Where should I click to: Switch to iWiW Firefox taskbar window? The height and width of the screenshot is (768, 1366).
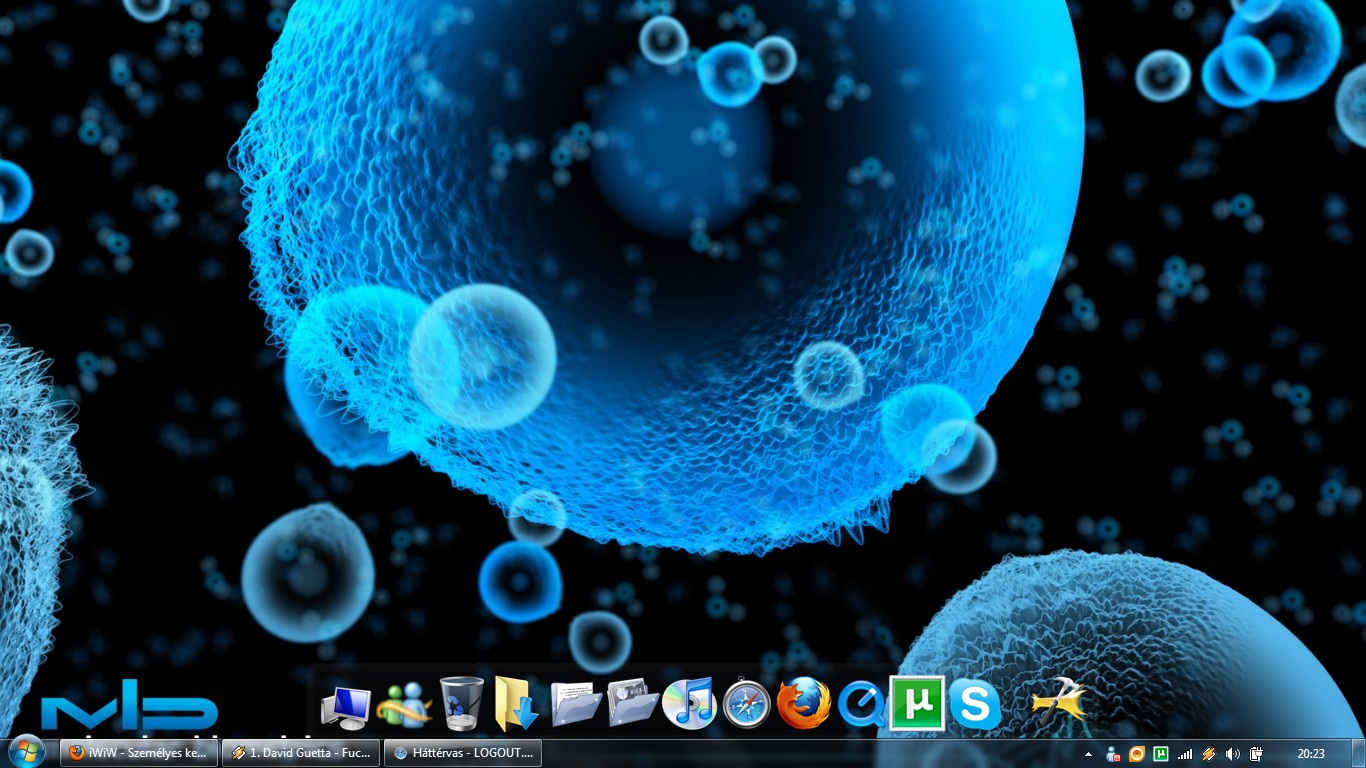pyautogui.click(x=139, y=753)
